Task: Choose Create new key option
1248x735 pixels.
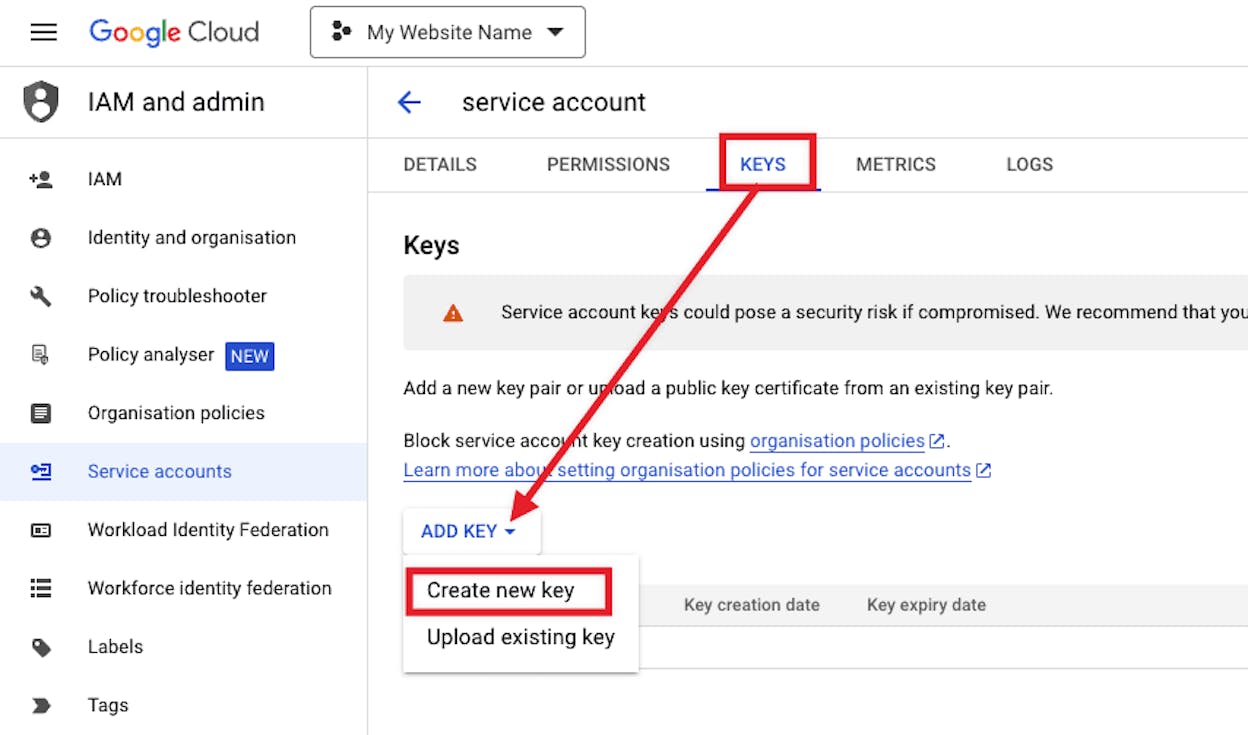Action: [x=501, y=590]
